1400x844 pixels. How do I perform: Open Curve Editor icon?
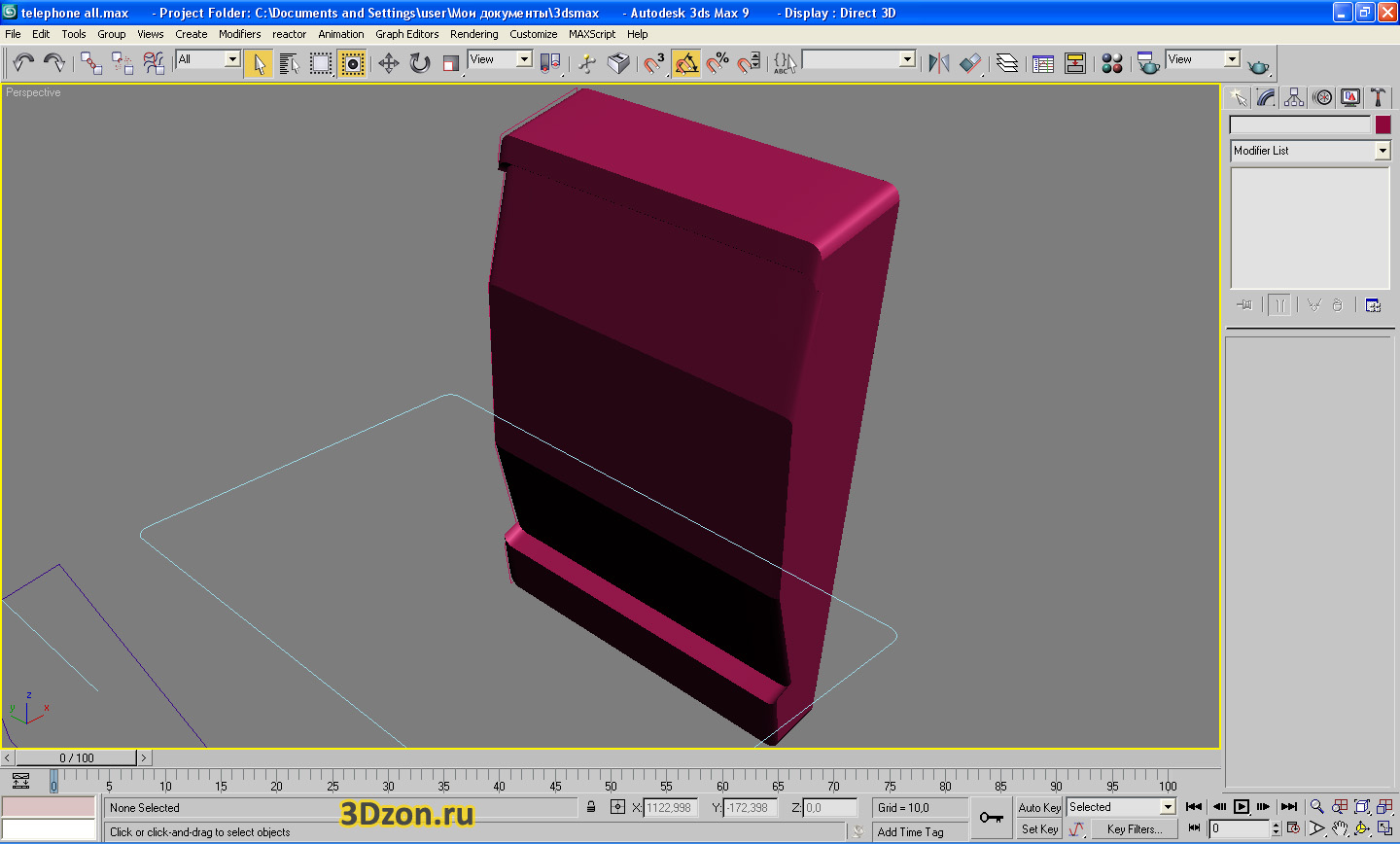(1043, 63)
